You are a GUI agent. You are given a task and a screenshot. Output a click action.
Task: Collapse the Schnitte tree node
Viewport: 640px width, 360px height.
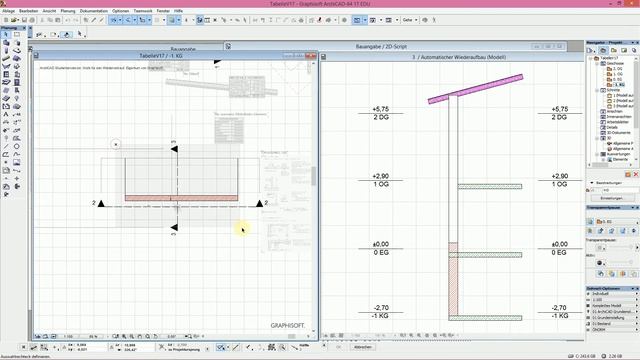[x=596, y=90]
